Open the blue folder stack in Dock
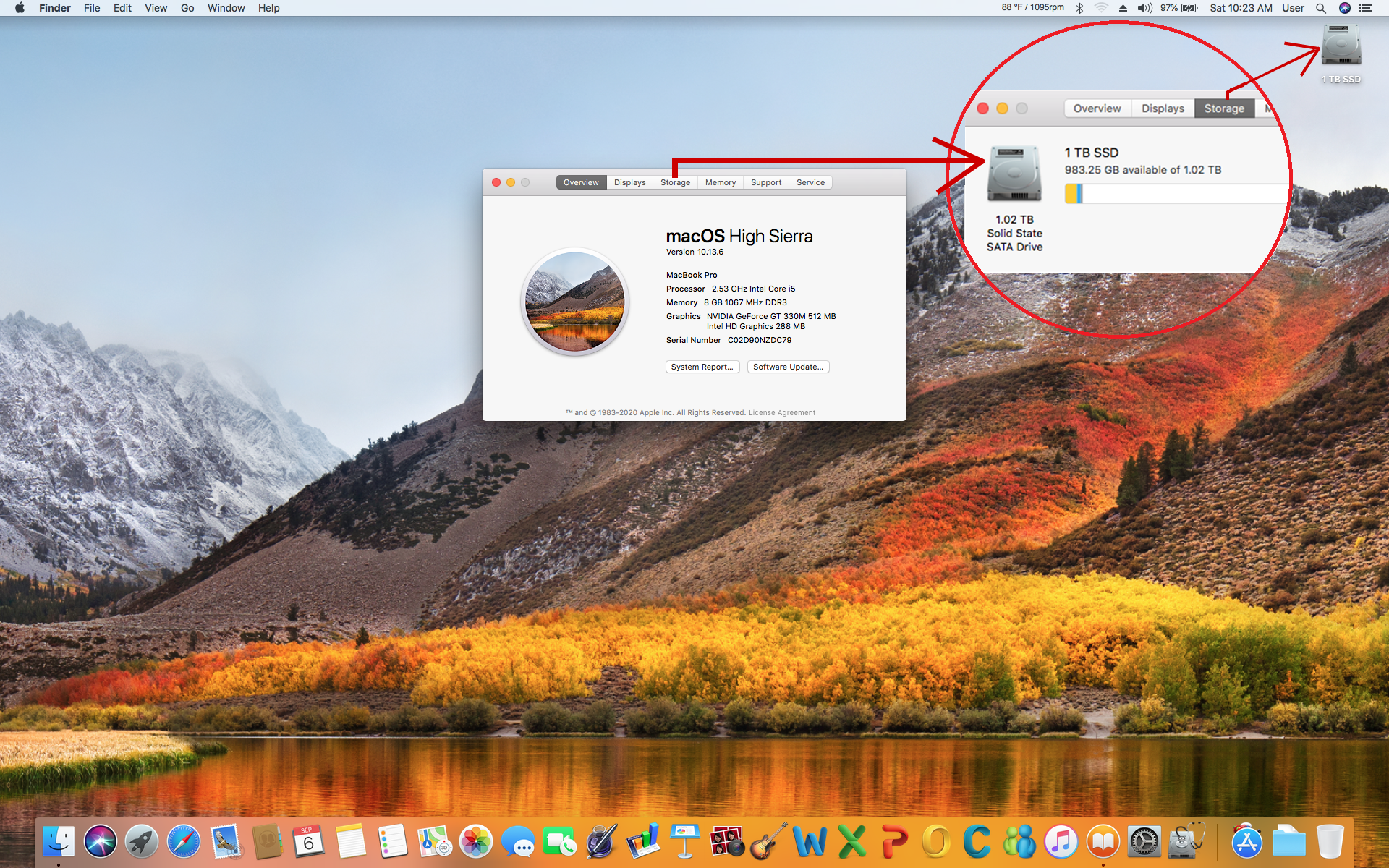This screenshot has height=868, width=1389. pyautogui.click(x=1288, y=842)
